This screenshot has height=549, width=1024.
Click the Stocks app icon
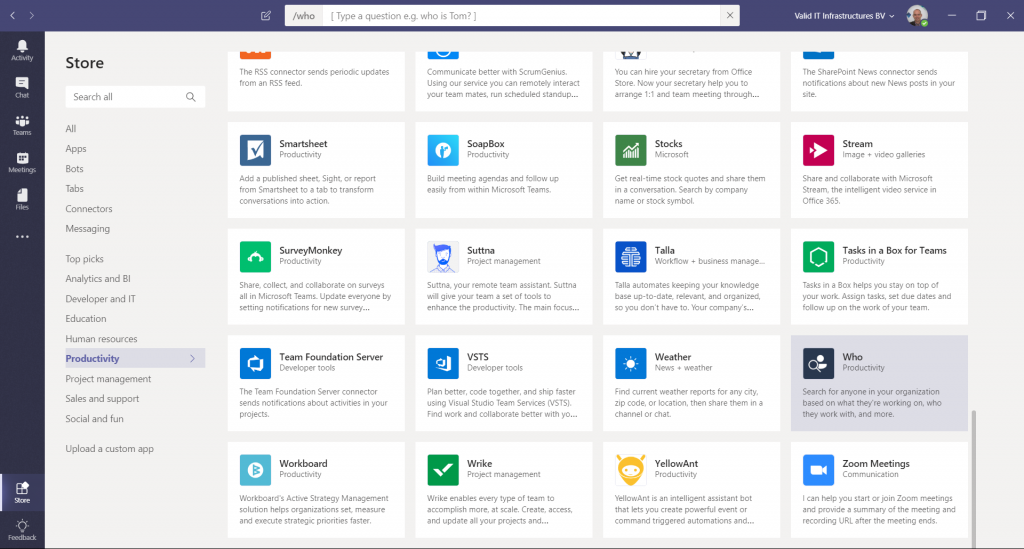pos(630,150)
